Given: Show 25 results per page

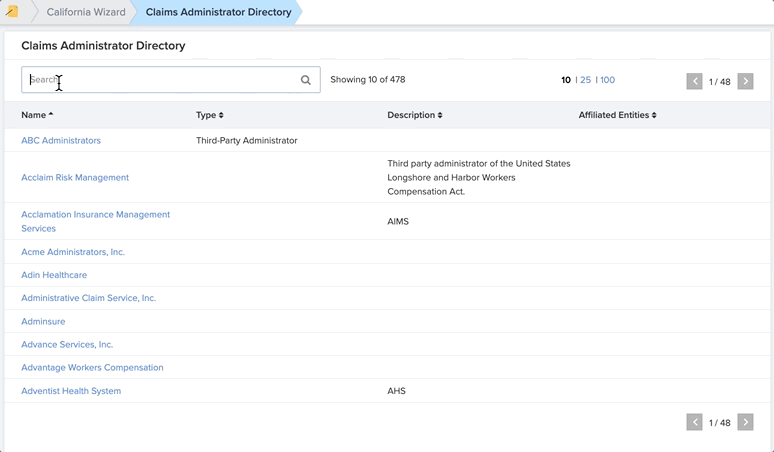Looking at the screenshot, I should [585, 80].
